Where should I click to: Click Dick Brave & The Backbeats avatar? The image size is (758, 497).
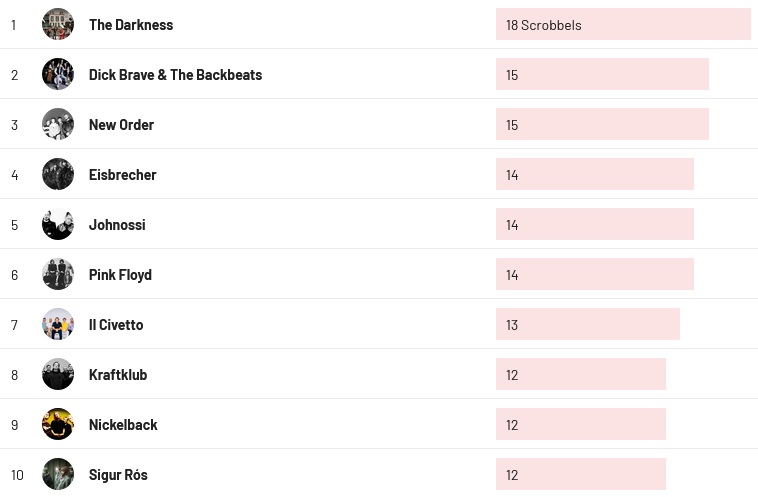(58, 74)
